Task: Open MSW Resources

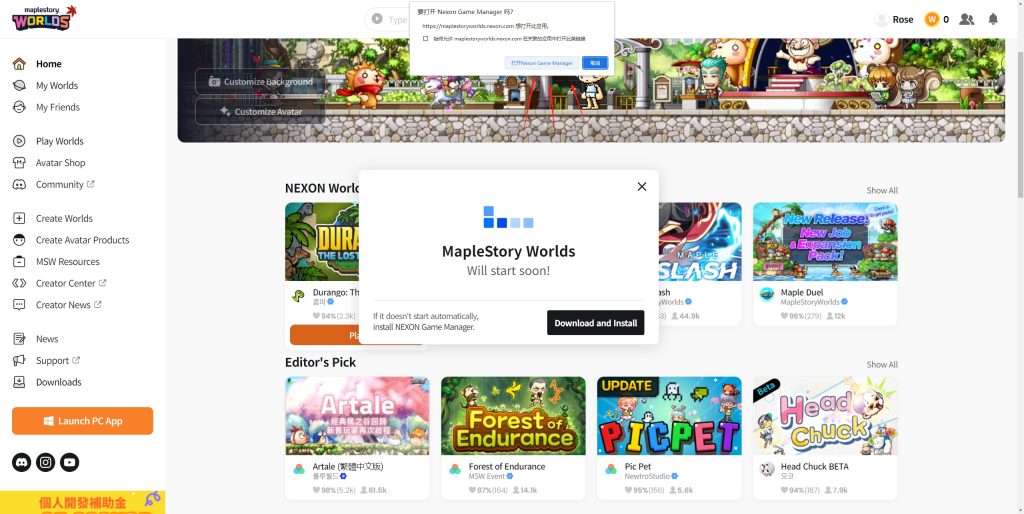Action: click(x=67, y=261)
